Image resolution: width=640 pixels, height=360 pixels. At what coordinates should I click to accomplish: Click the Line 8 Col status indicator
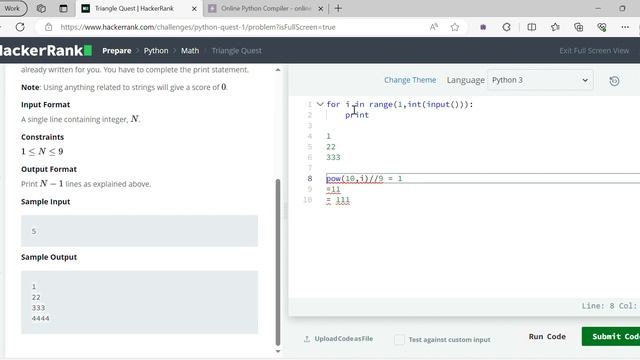point(610,306)
